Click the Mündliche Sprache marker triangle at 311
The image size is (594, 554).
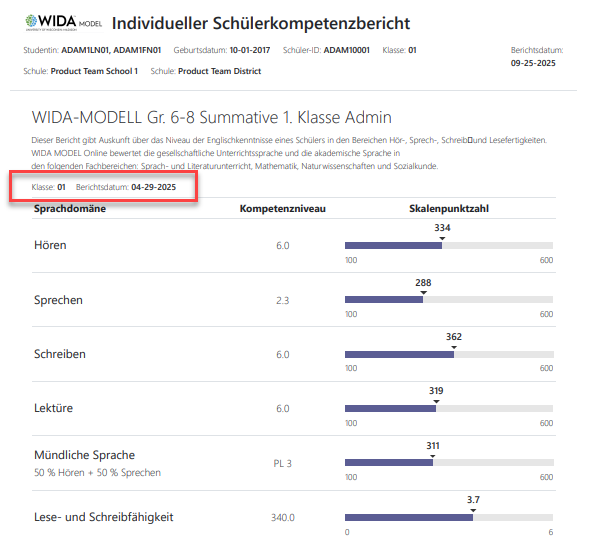coord(433,456)
